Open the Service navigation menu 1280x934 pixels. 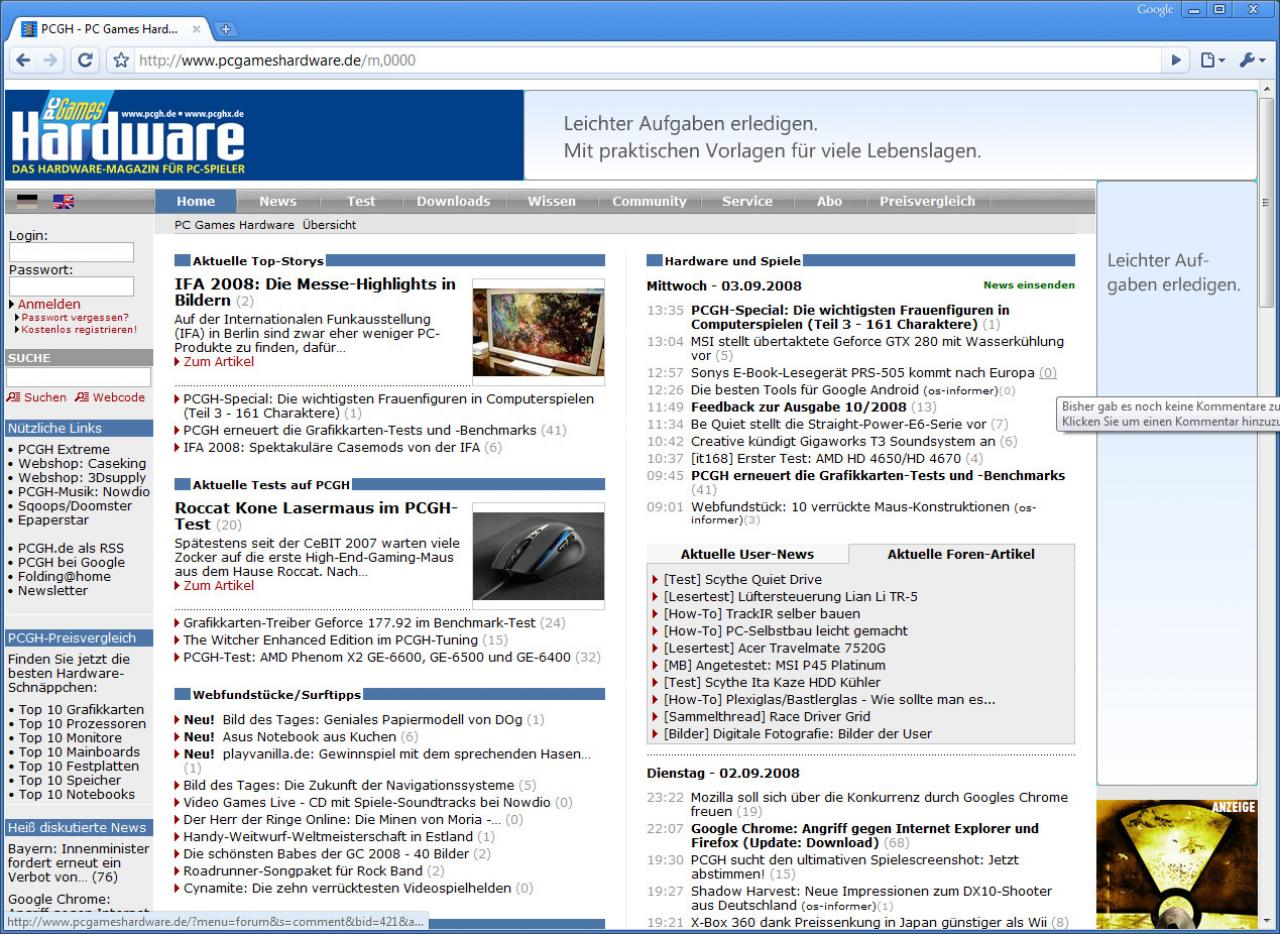pos(747,201)
